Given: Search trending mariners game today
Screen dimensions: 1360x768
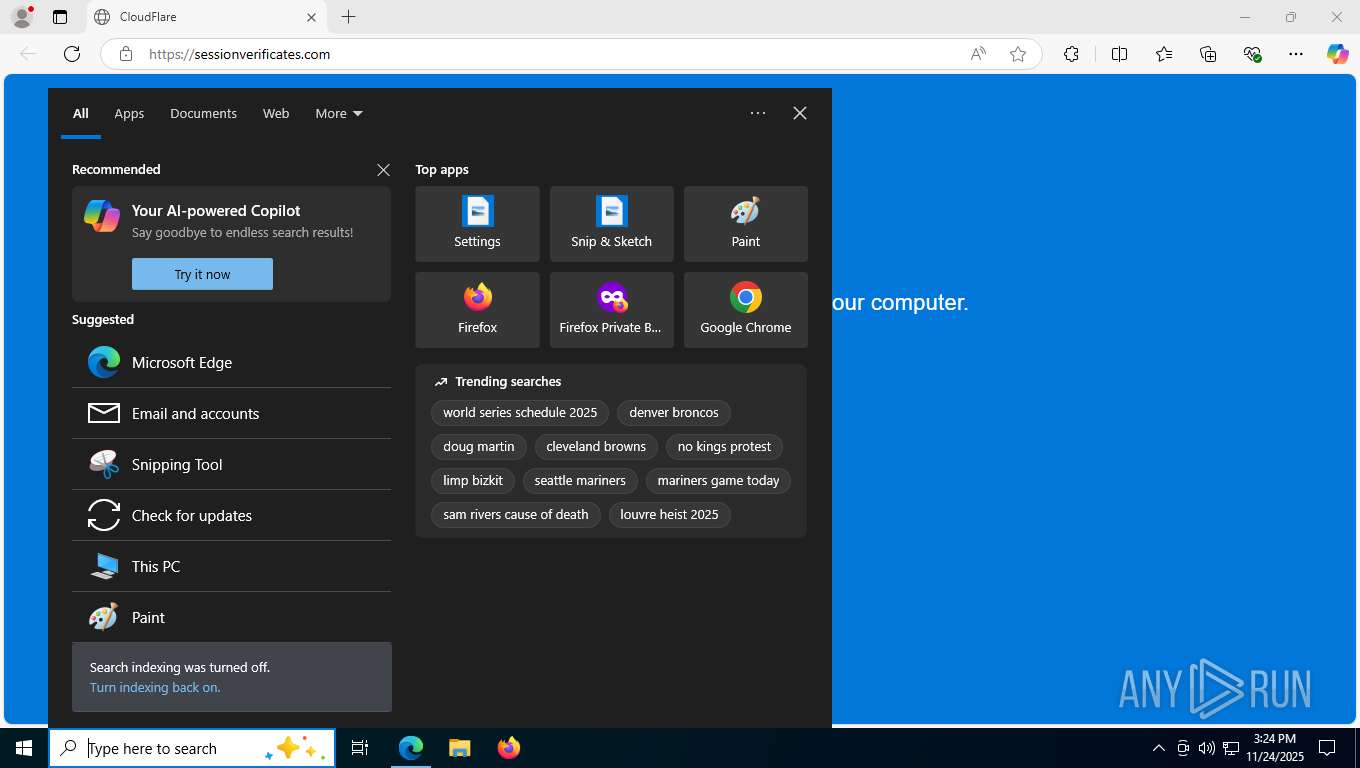Looking at the screenshot, I should coord(718,480).
